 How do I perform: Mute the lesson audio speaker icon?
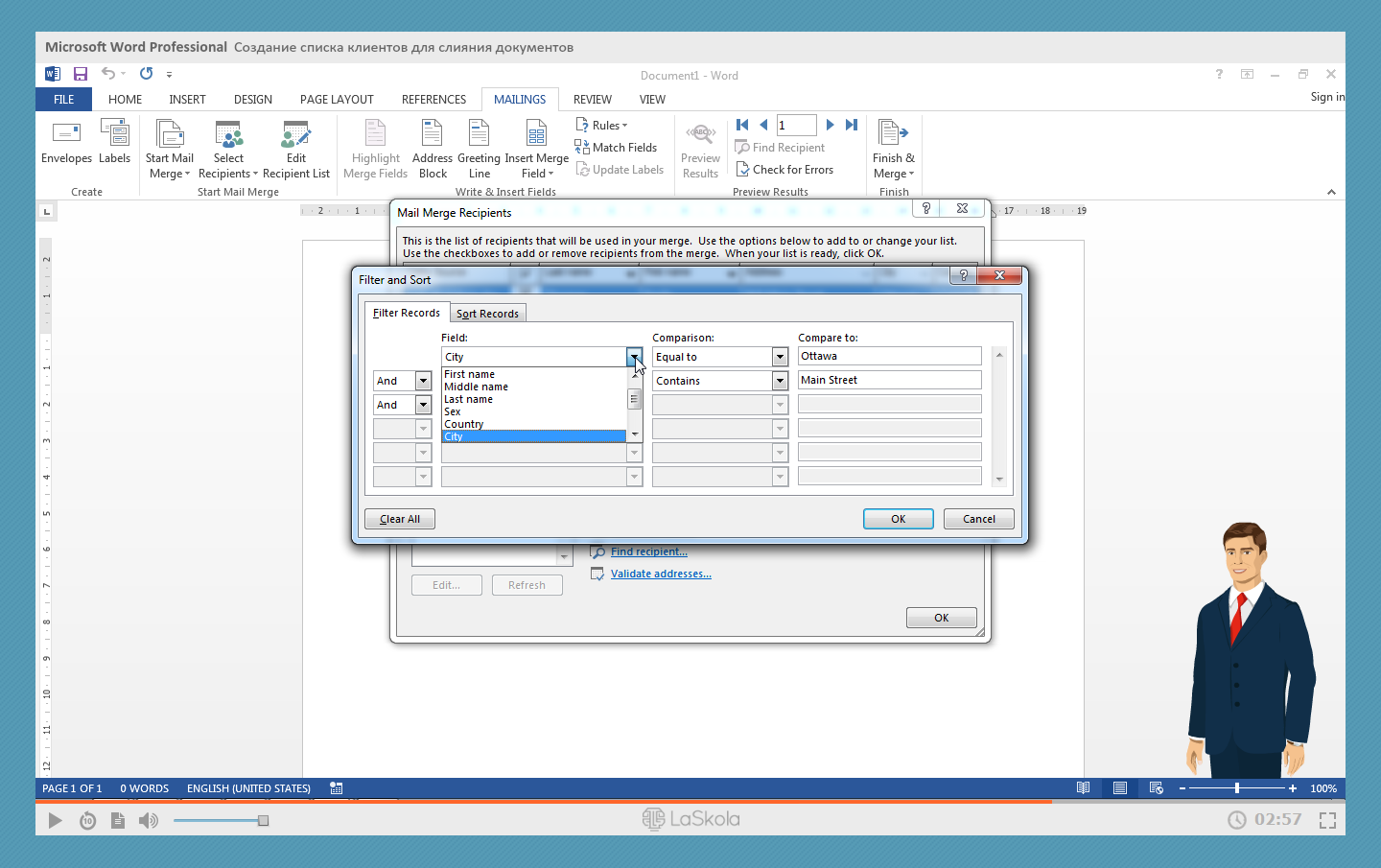click(x=149, y=820)
